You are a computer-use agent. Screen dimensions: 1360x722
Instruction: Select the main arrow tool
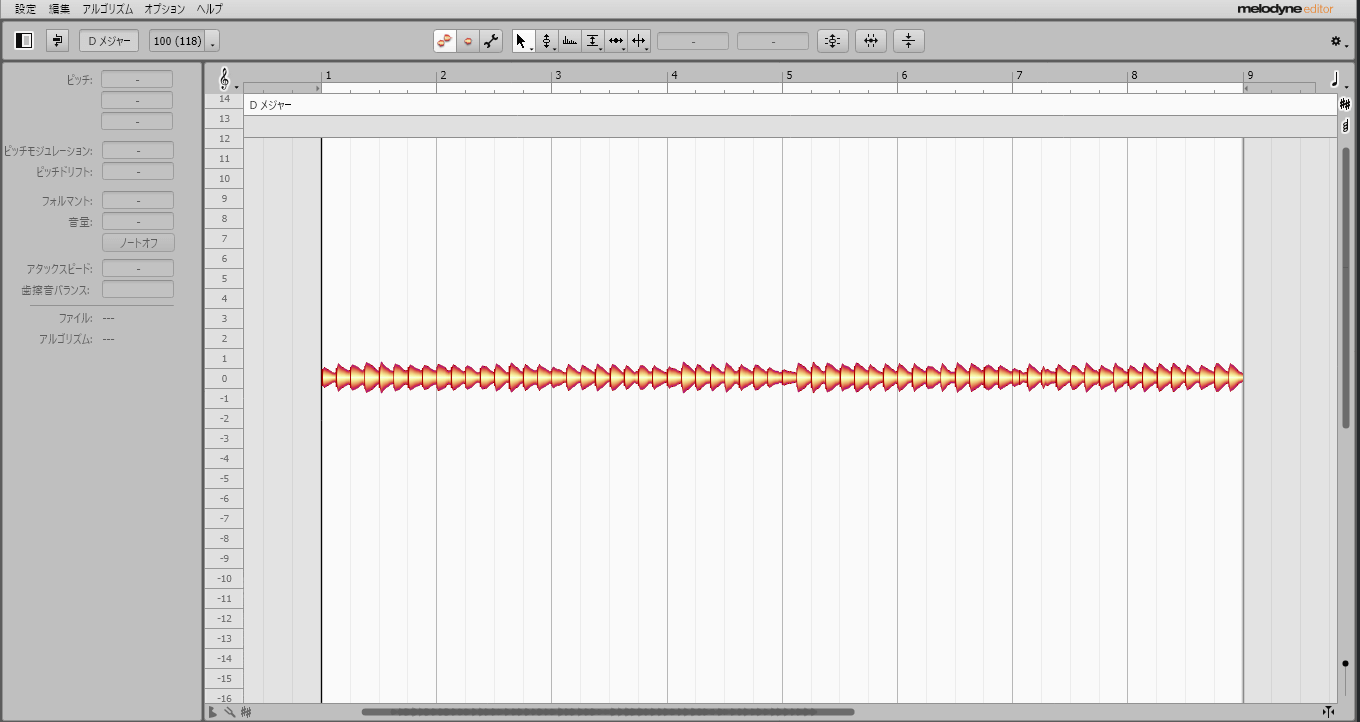[x=521, y=41]
